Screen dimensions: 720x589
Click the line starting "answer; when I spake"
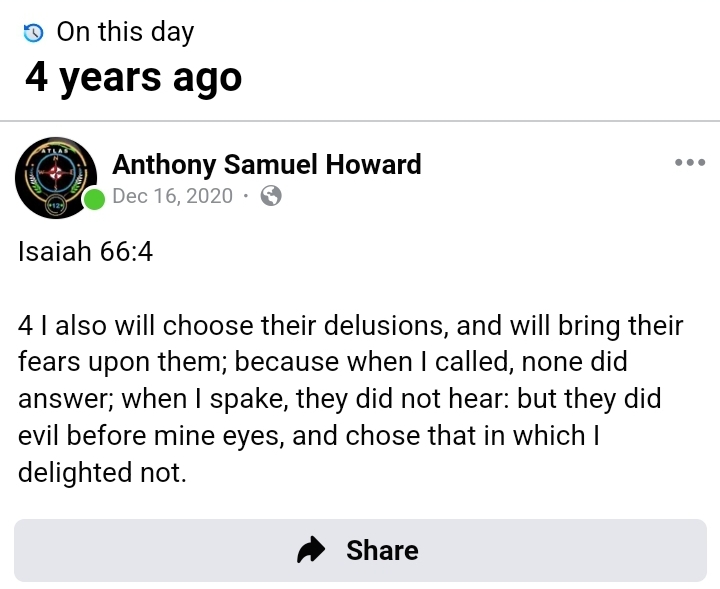coord(340,398)
